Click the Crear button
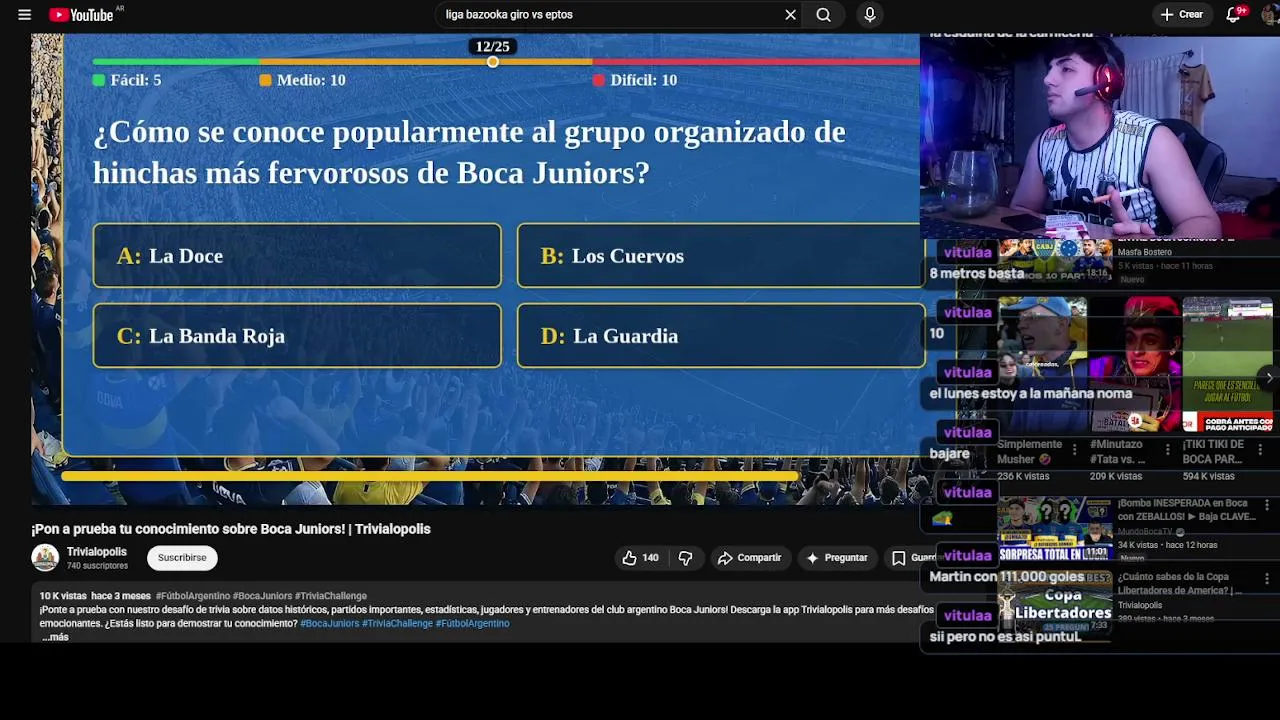 coord(1181,15)
